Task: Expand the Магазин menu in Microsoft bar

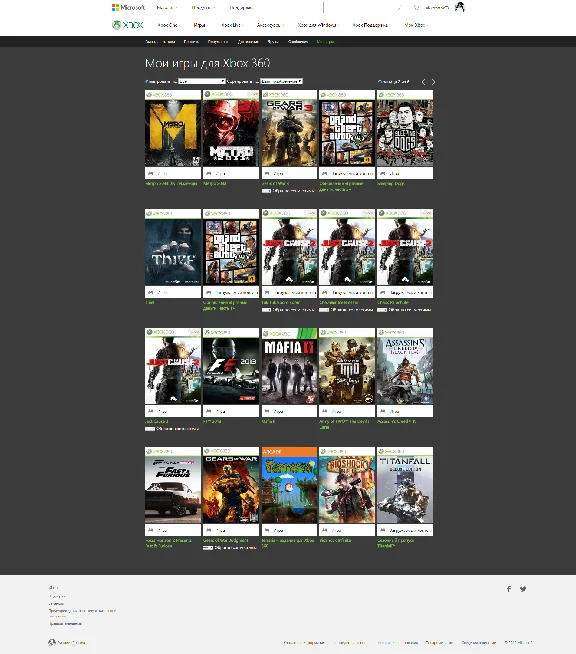Action: tap(167, 8)
